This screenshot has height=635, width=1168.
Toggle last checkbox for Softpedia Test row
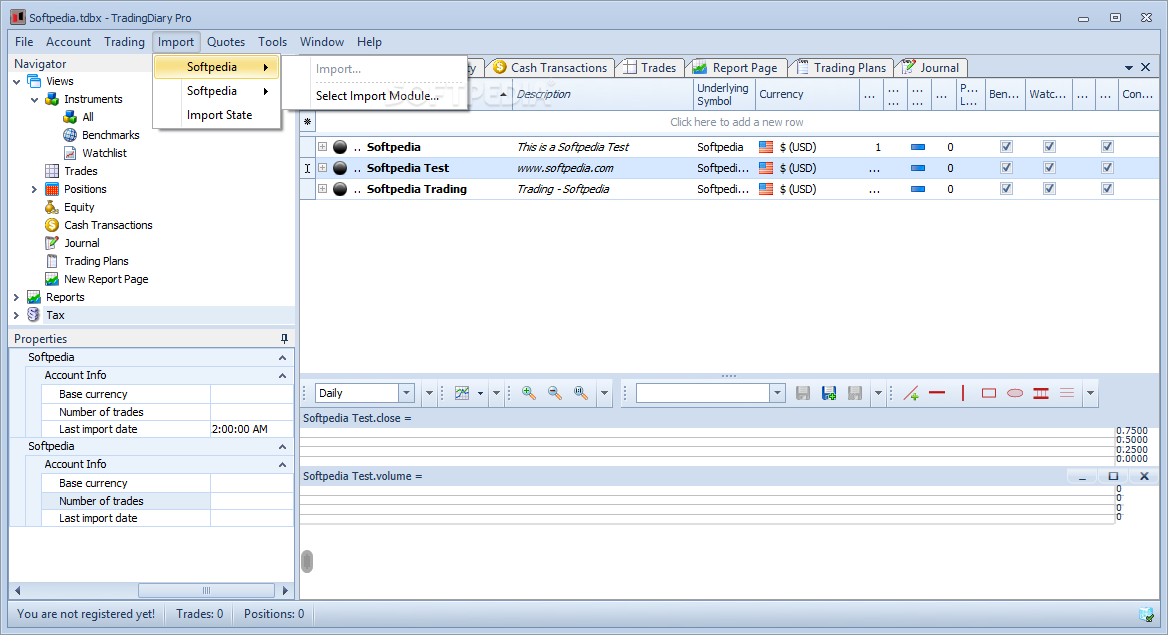(1108, 168)
